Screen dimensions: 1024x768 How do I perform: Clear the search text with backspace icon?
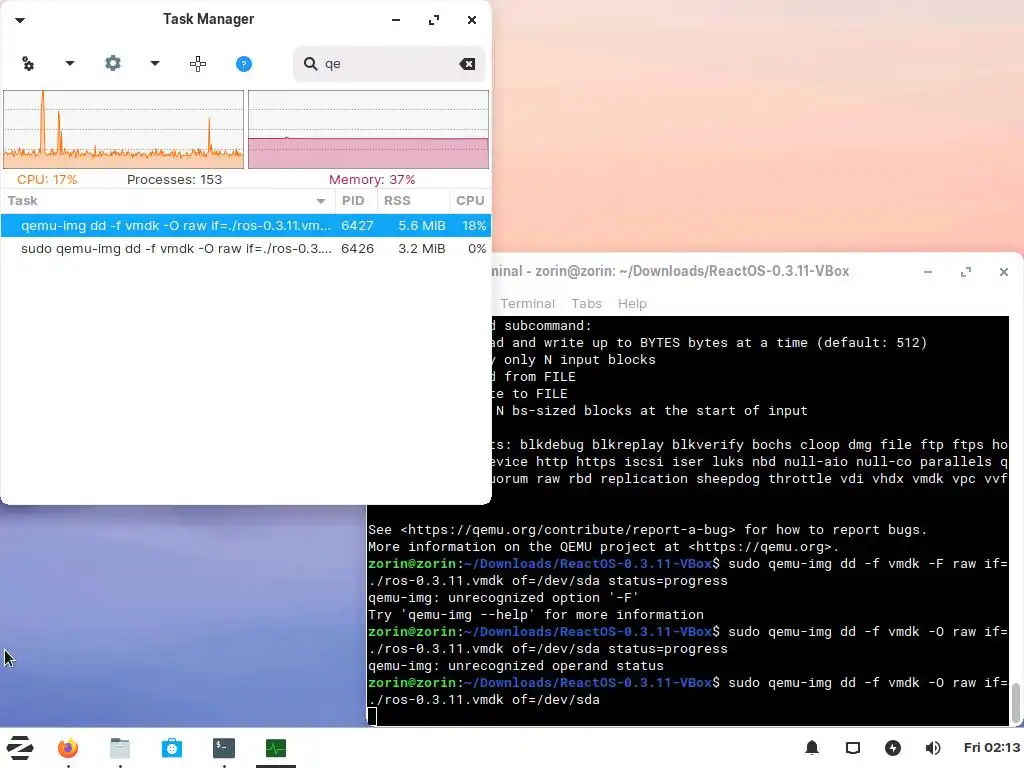tap(467, 64)
